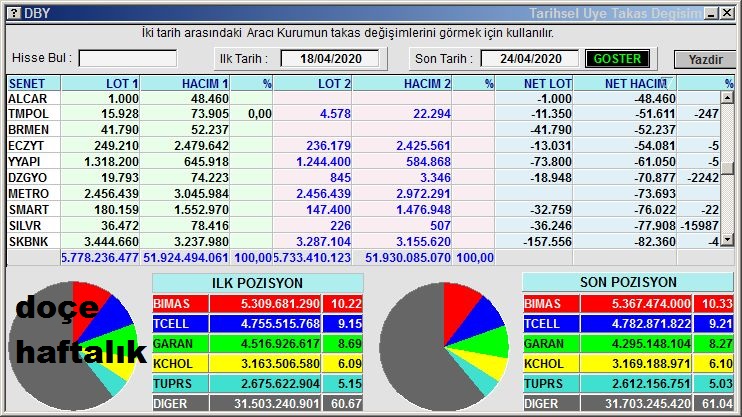The image size is (742, 417).
Task: Click HACIM 2 value 1.476.948
Action: pos(424,210)
